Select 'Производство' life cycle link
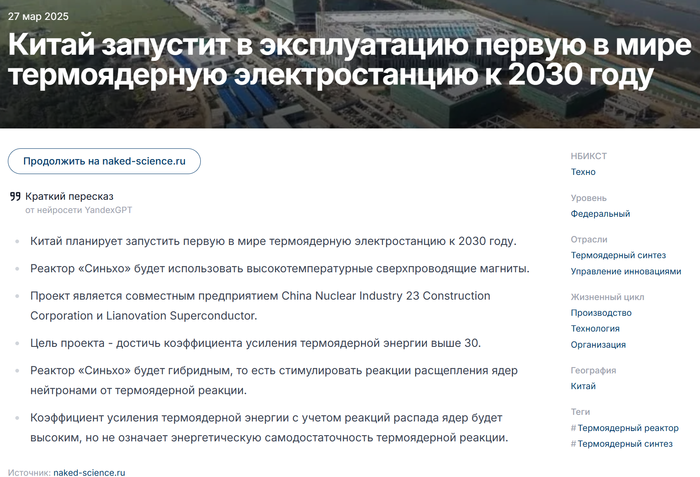 [x=601, y=313]
